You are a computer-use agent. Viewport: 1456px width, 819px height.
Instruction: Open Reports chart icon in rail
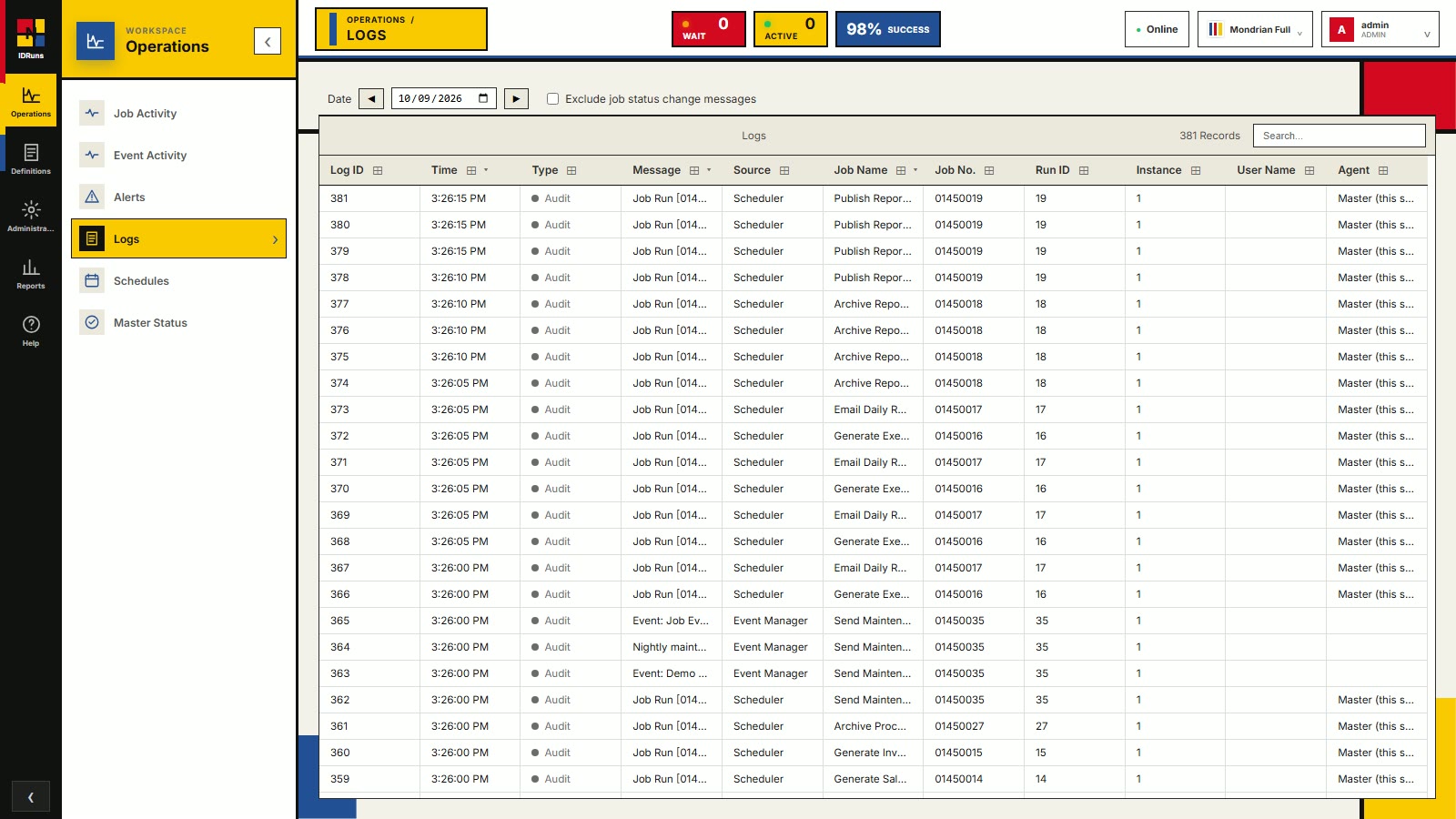pyautogui.click(x=31, y=273)
